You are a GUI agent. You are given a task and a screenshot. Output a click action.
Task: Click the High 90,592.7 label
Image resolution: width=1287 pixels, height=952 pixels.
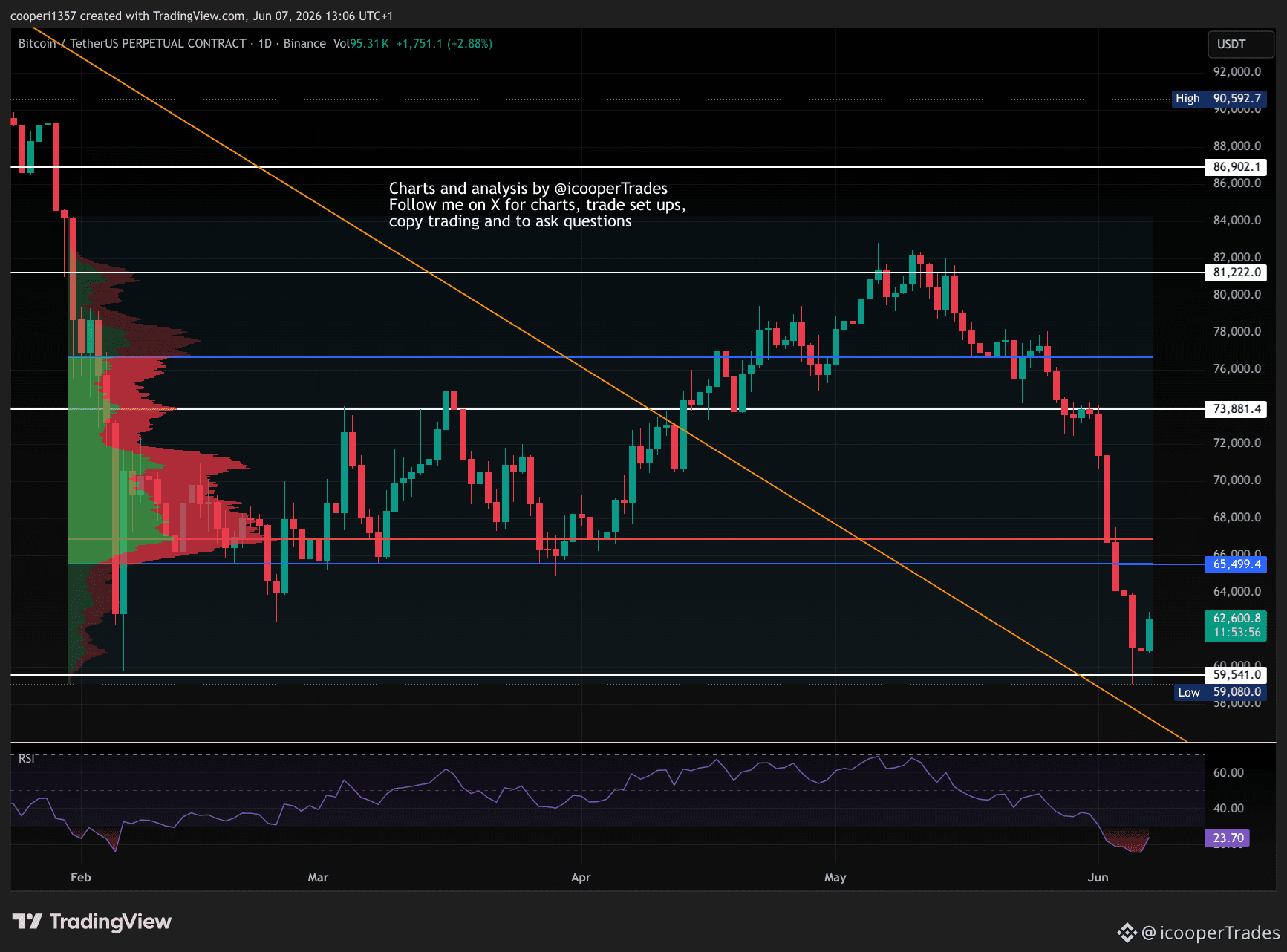click(x=1219, y=99)
